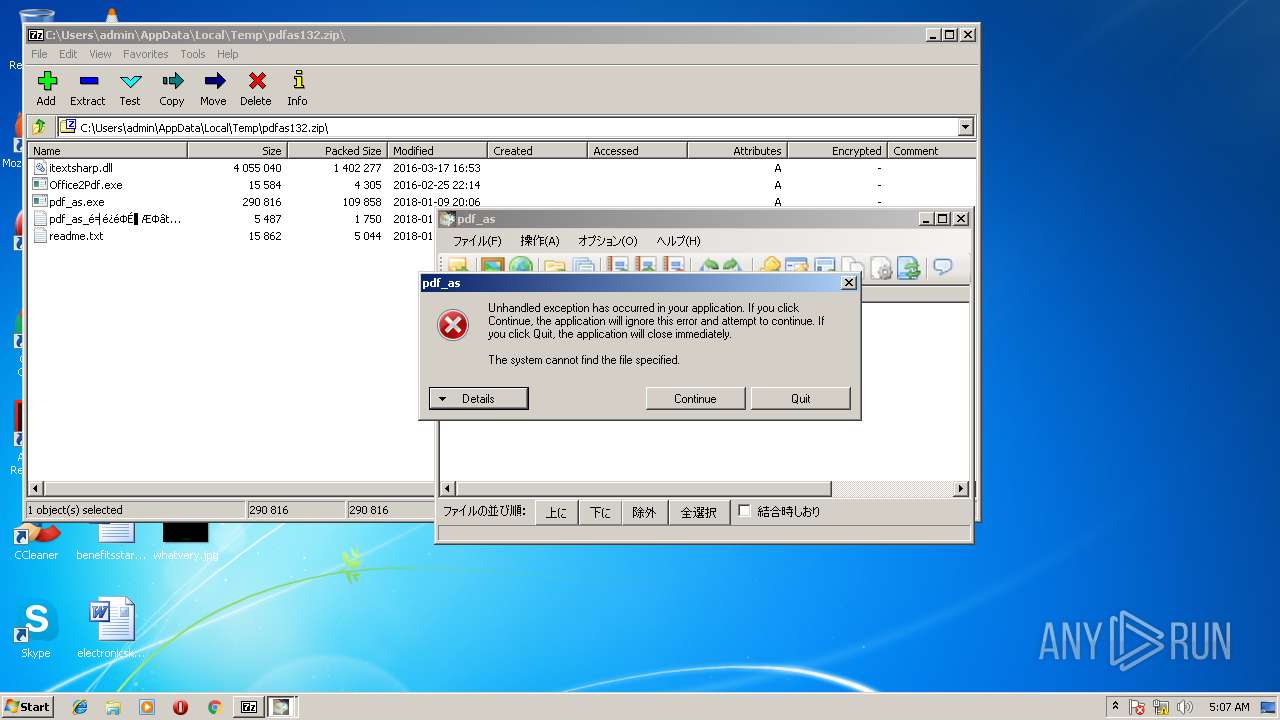The width and height of the screenshot is (1280, 720).
Task: Open Action Center flag in system tray
Action: [1138, 707]
